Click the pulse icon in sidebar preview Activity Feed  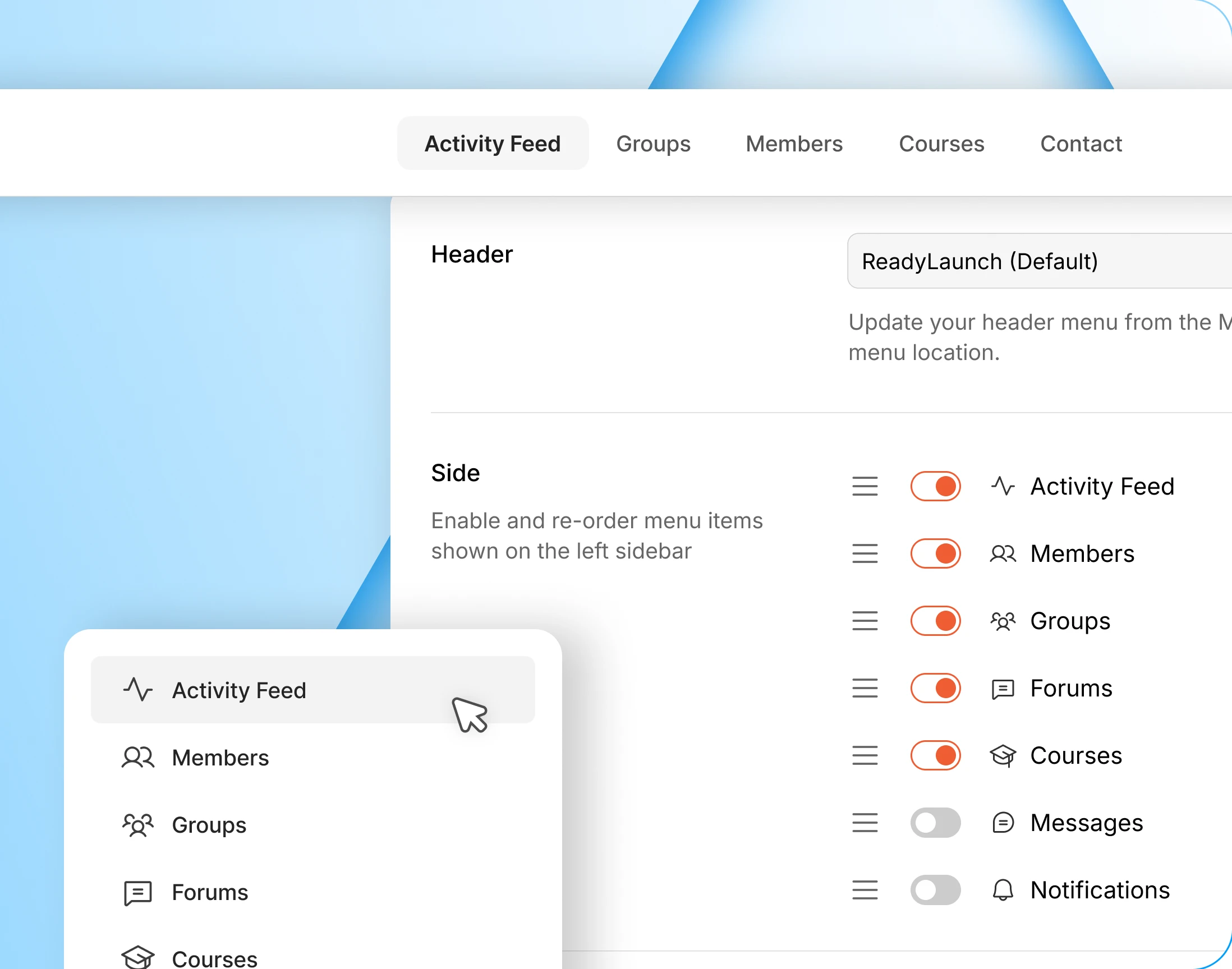[x=138, y=689]
